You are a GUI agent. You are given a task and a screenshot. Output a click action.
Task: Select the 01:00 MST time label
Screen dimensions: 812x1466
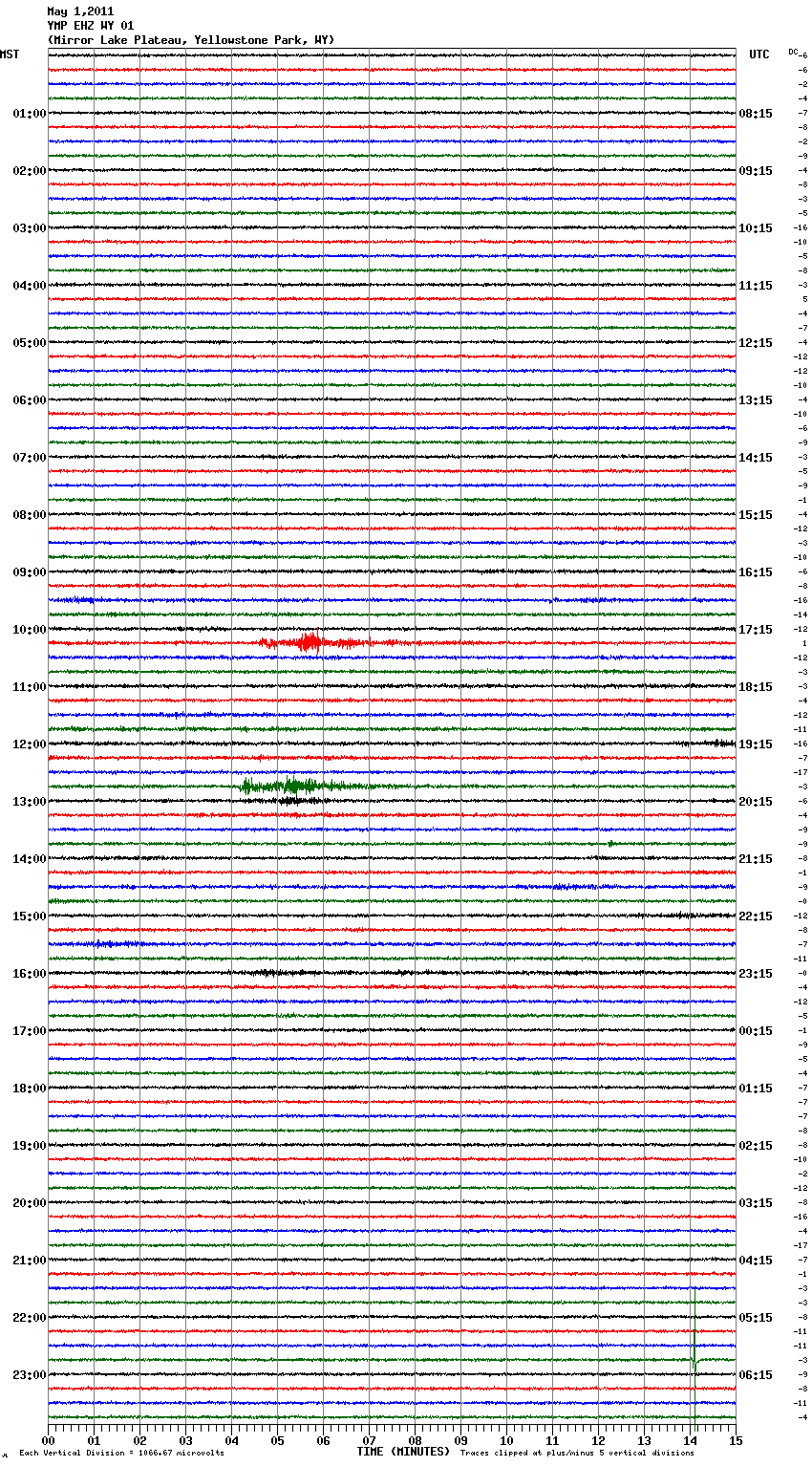coord(29,114)
